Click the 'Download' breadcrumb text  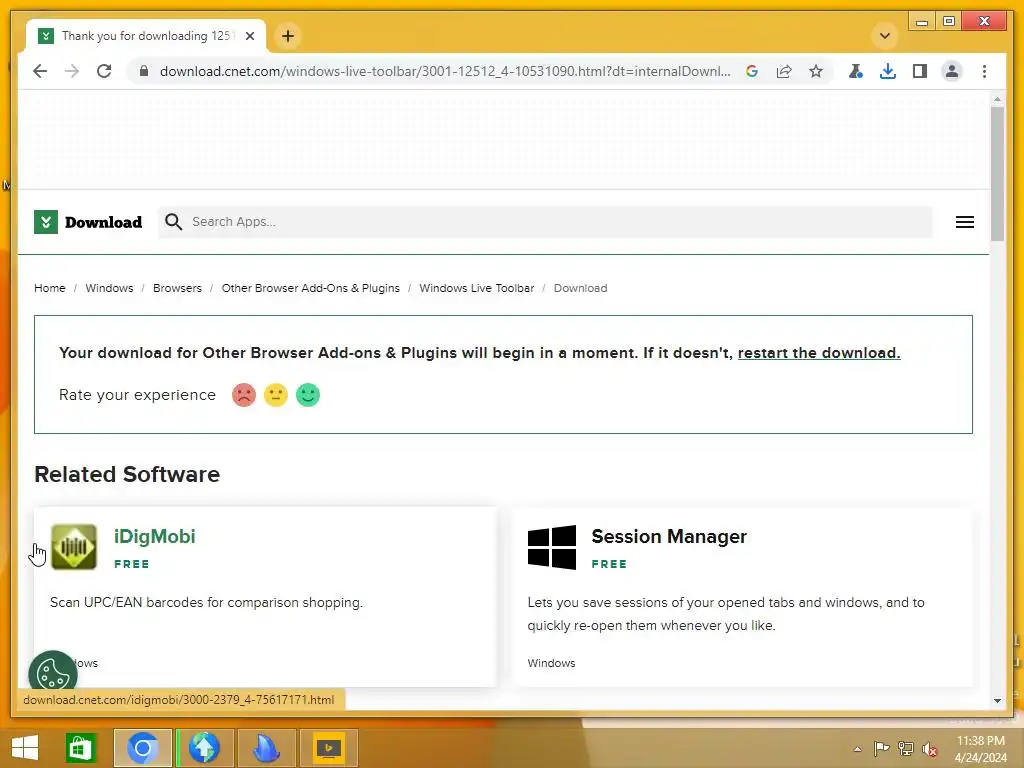pyautogui.click(x=580, y=288)
